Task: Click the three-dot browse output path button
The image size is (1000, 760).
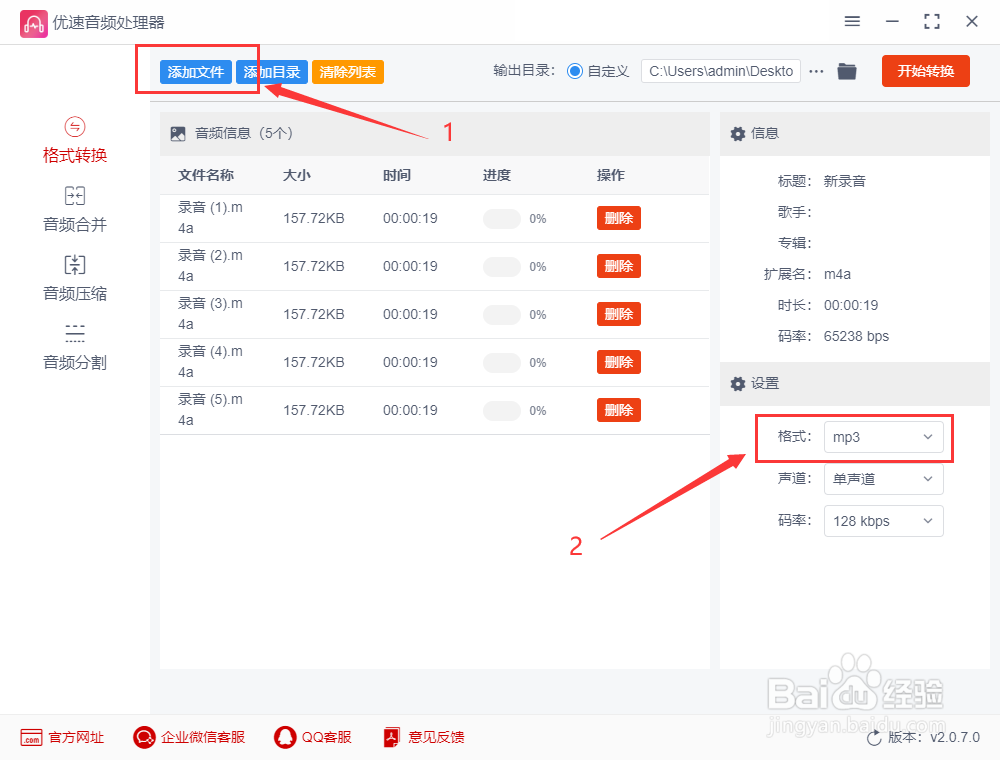Action: point(816,71)
